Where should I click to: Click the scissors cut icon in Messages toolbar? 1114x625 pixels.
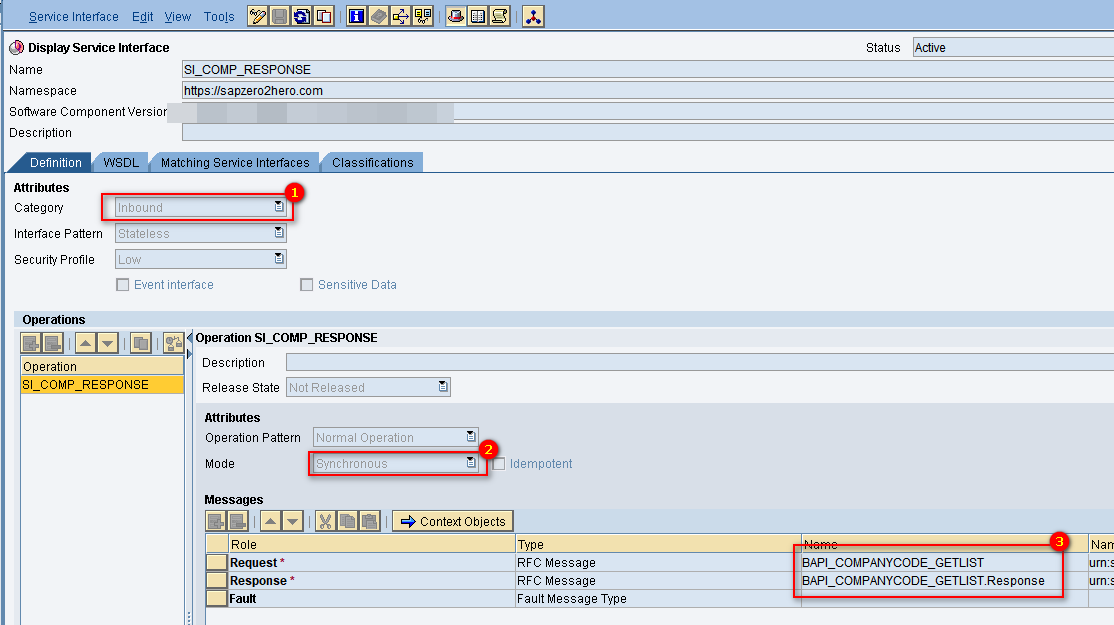[325, 521]
